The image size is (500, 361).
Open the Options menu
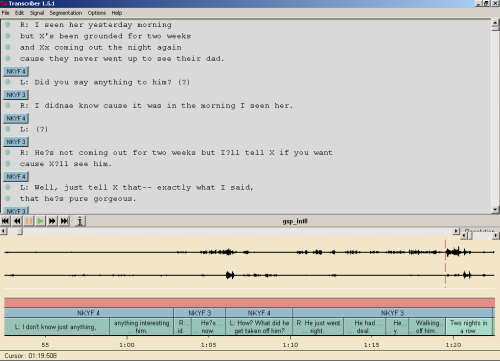coord(97,13)
